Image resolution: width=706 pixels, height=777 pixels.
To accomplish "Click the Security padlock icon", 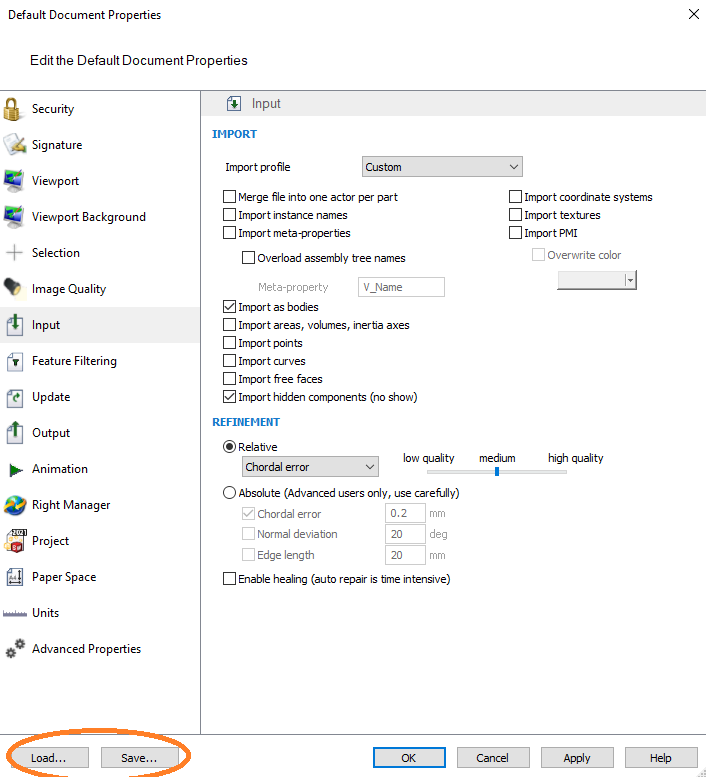I will [14, 109].
